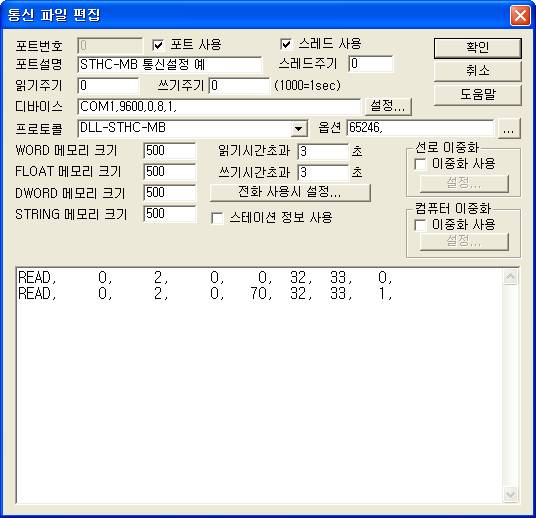This screenshot has width=536, height=518.
Task: Enable 선로 이중화 사용 checkbox
Action: click(420, 164)
